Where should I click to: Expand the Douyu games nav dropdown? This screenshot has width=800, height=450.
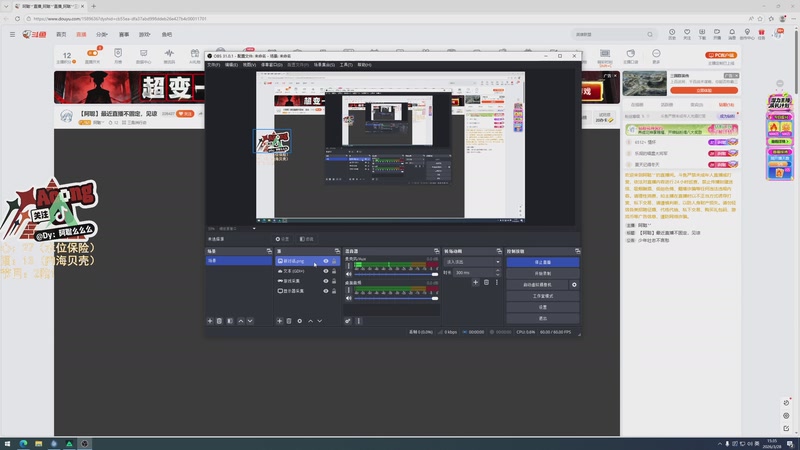(x=144, y=34)
